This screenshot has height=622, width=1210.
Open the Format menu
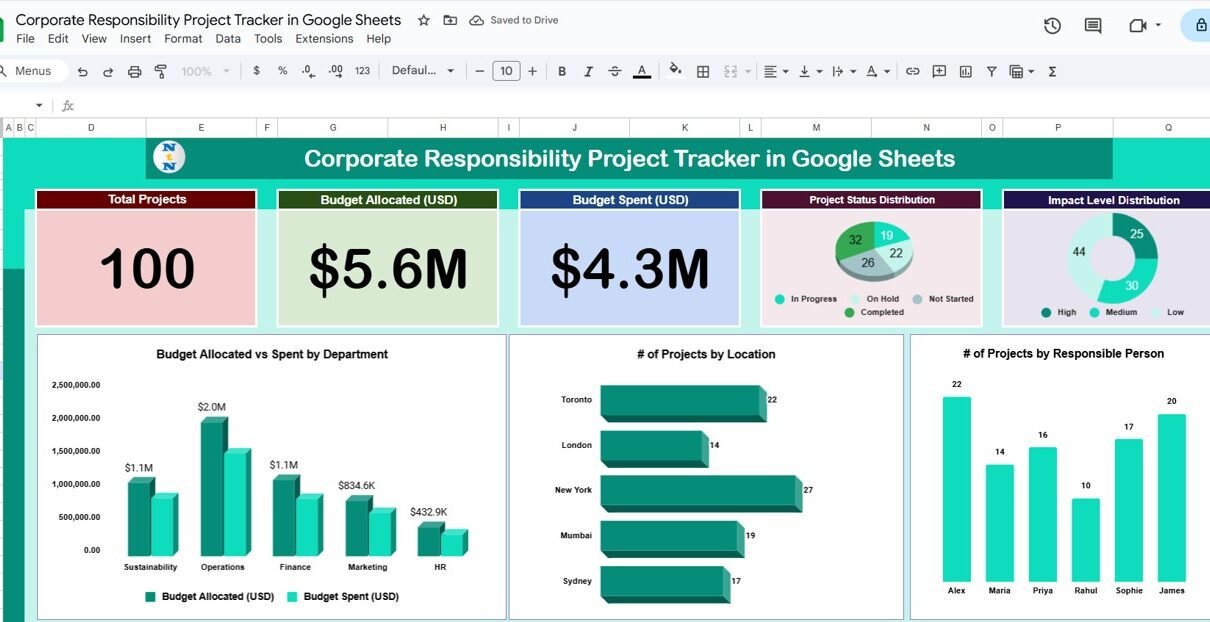coord(183,39)
